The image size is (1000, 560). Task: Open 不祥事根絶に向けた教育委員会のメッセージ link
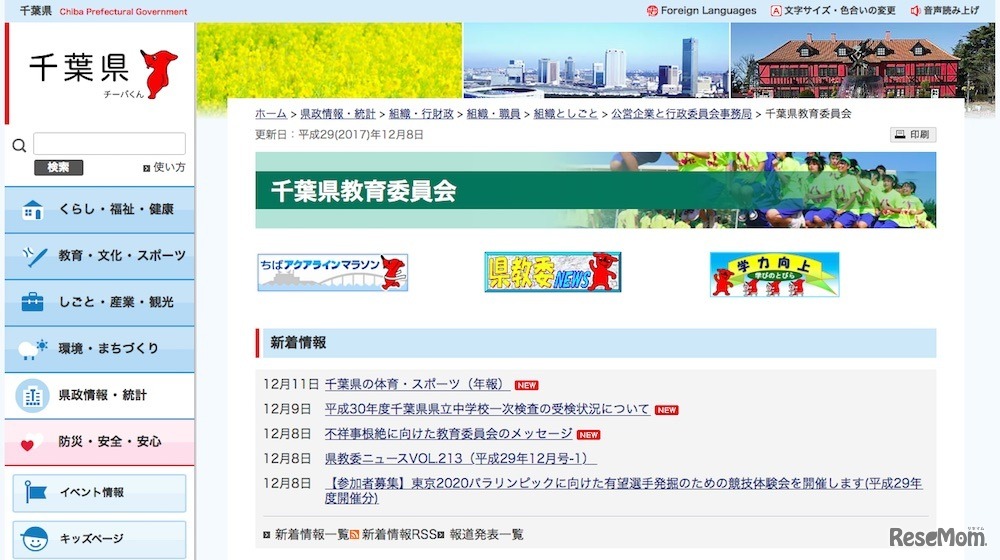(448, 434)
